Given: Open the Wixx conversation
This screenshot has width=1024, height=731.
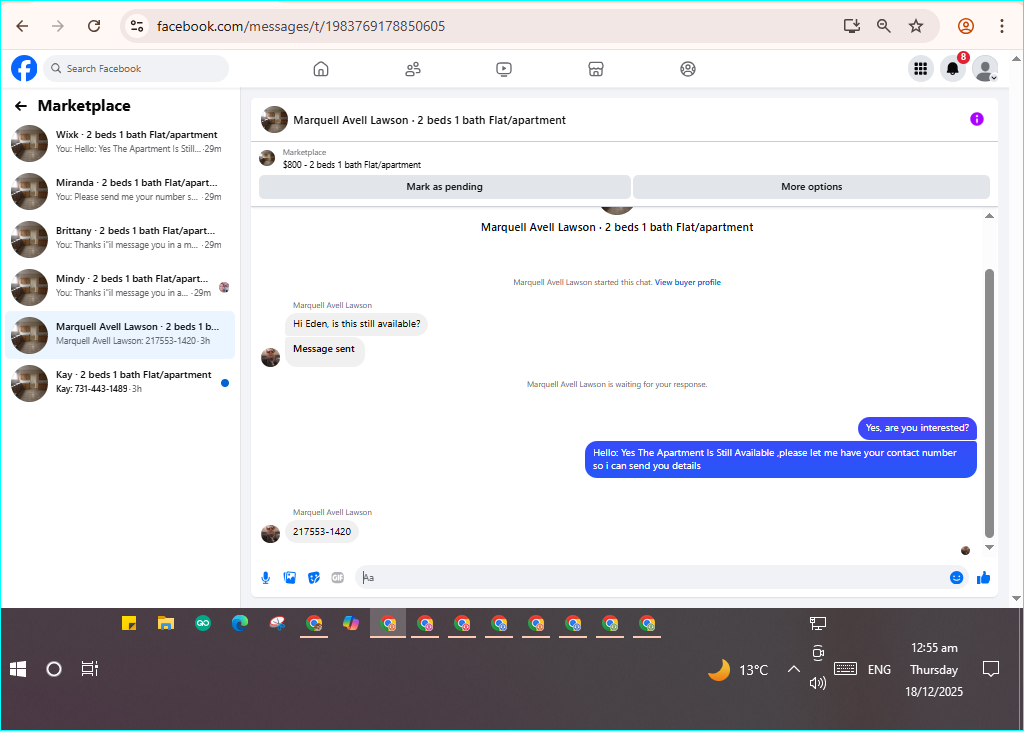Looking at the screenshot, I should pyautogui.click(x=120, y=144).
